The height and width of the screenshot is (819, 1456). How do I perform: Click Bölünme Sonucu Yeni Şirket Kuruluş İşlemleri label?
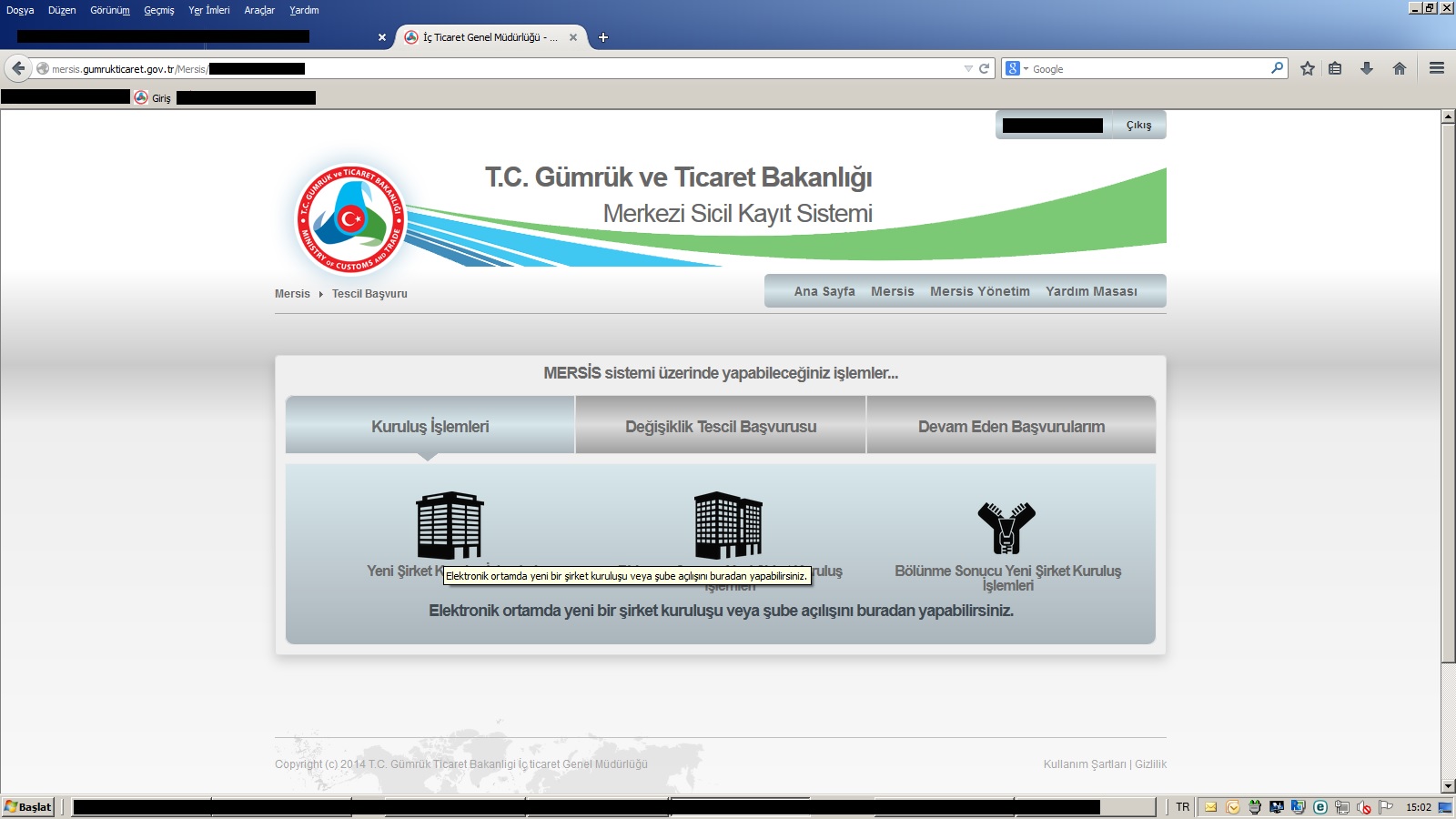tap(1007, 578)
